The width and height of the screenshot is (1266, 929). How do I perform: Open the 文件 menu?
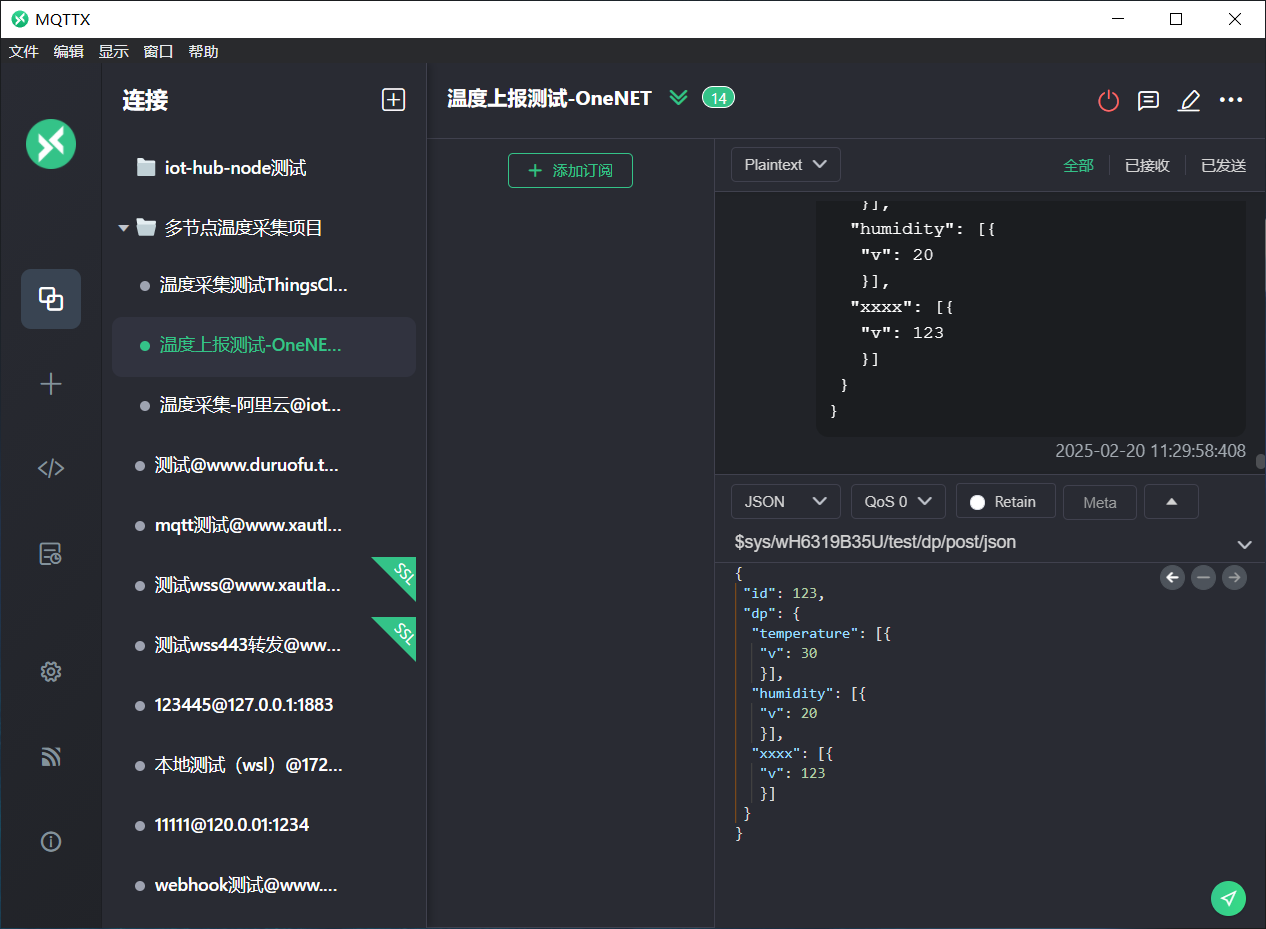point(24,52)
